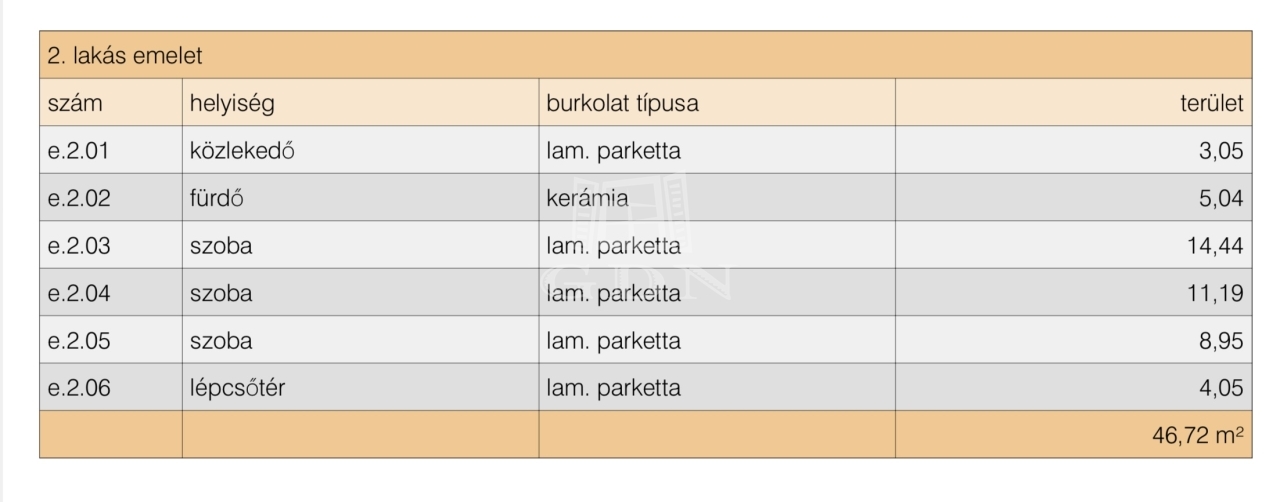The image size is (1280, 502).
Task: Select the e.2.05 row number
Action: click(x=79, y=341)
